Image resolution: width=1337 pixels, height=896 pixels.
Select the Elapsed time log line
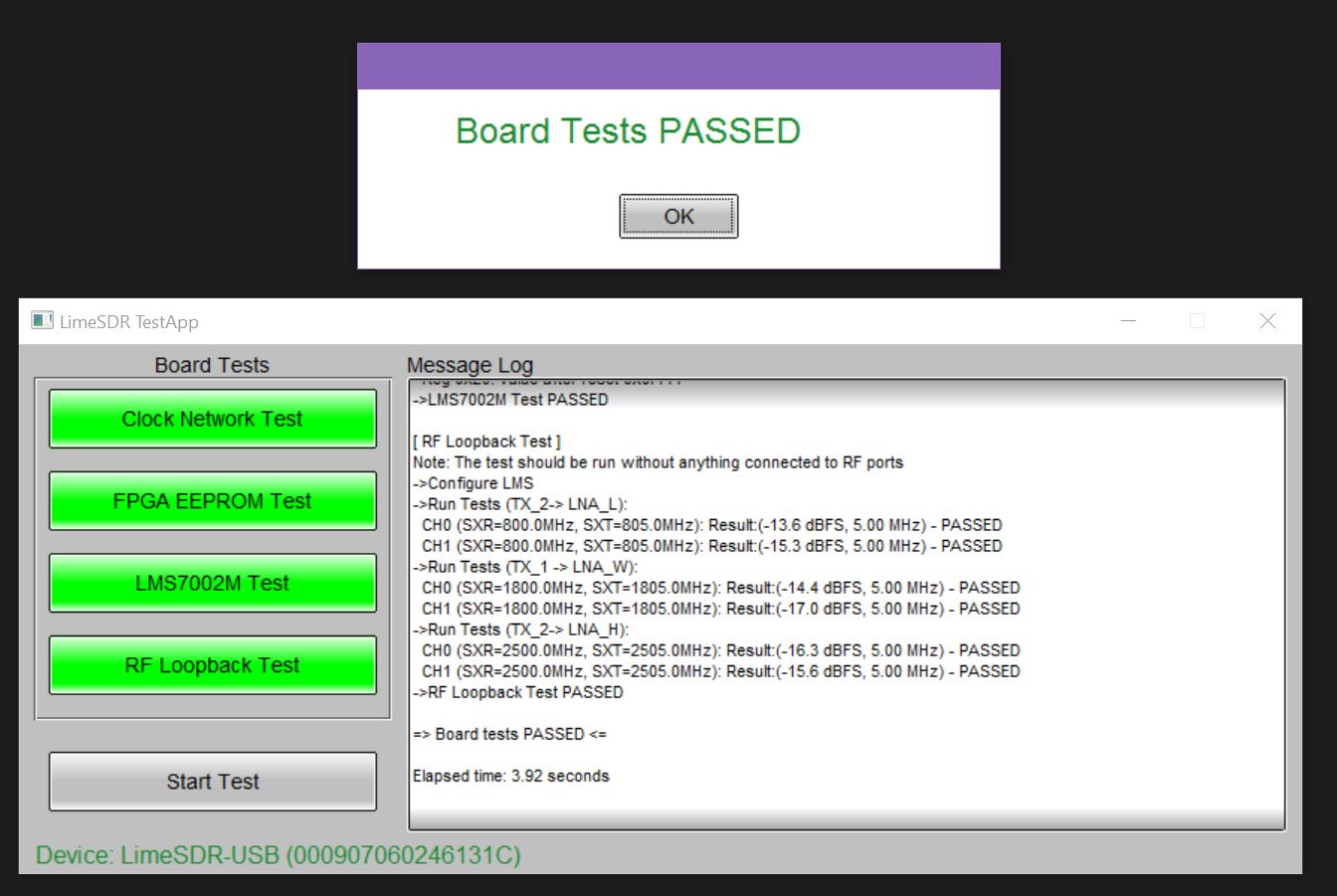click(511, 776)
